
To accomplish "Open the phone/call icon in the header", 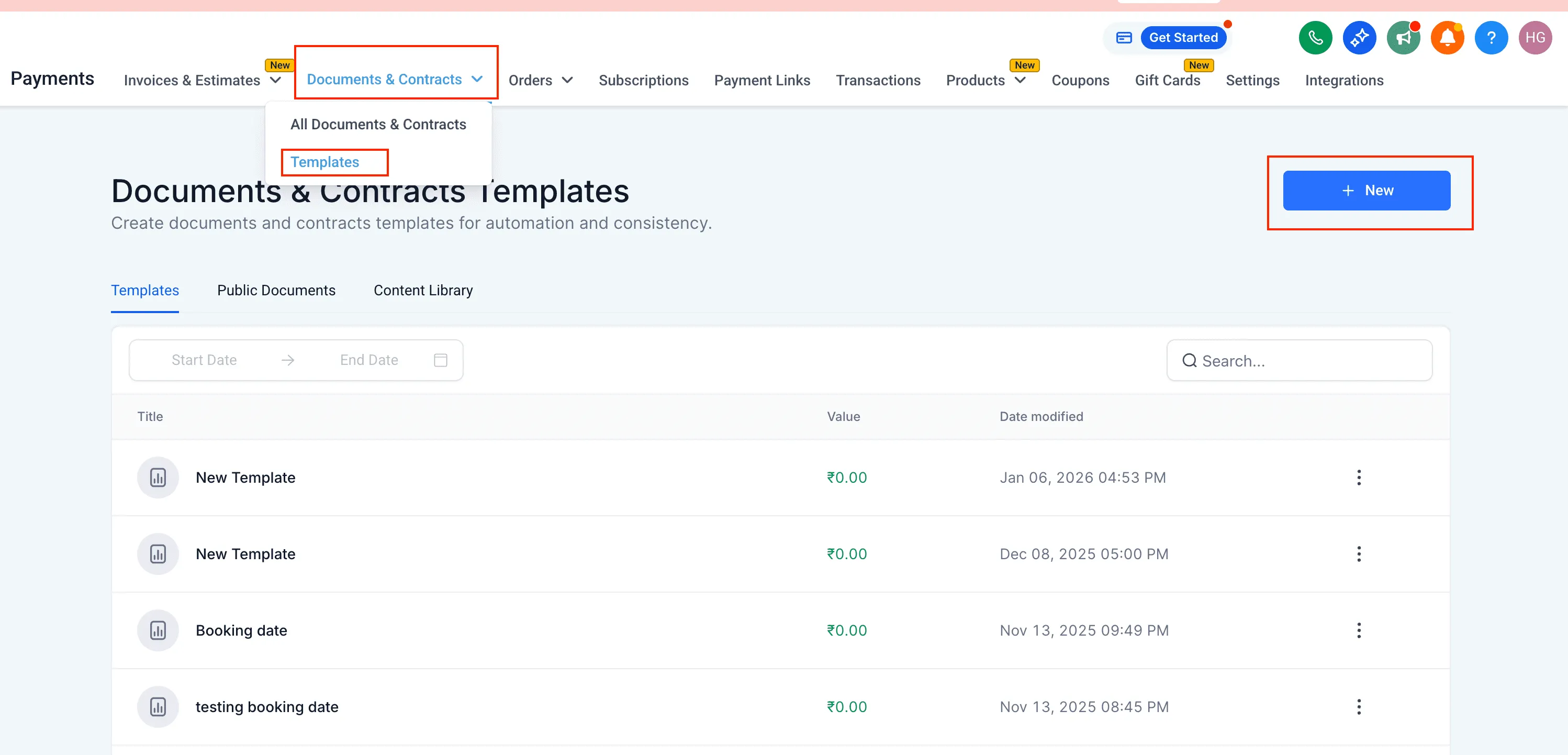I will pyautogui.click(x=1315, y=37).
